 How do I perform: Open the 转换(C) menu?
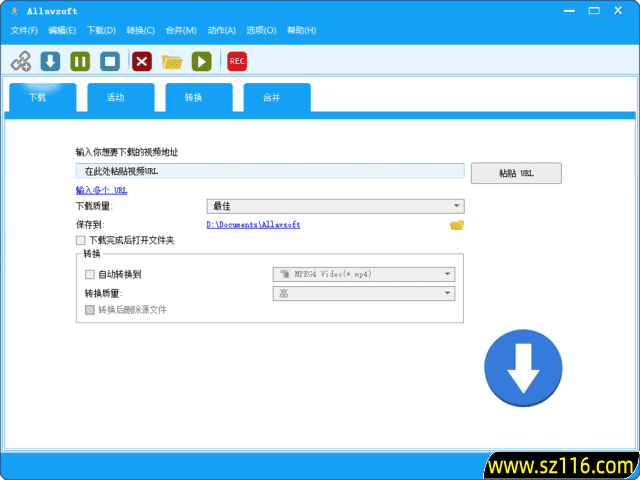click(x=140, y=31)
